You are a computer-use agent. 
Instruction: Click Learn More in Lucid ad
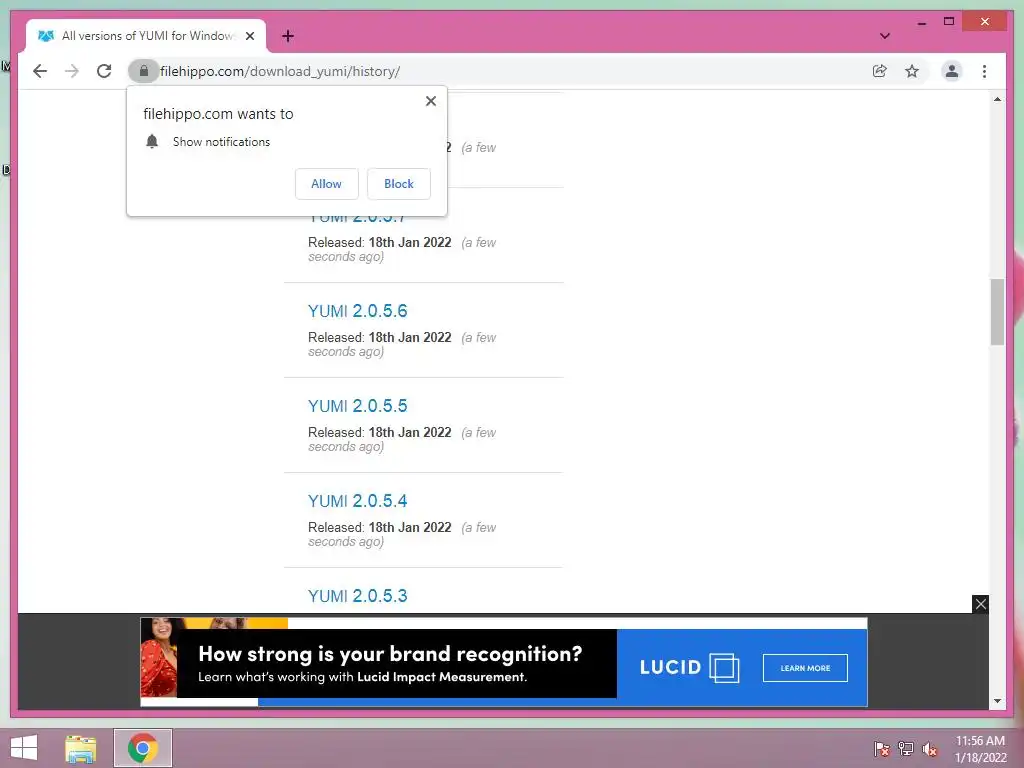click(805, 668)
